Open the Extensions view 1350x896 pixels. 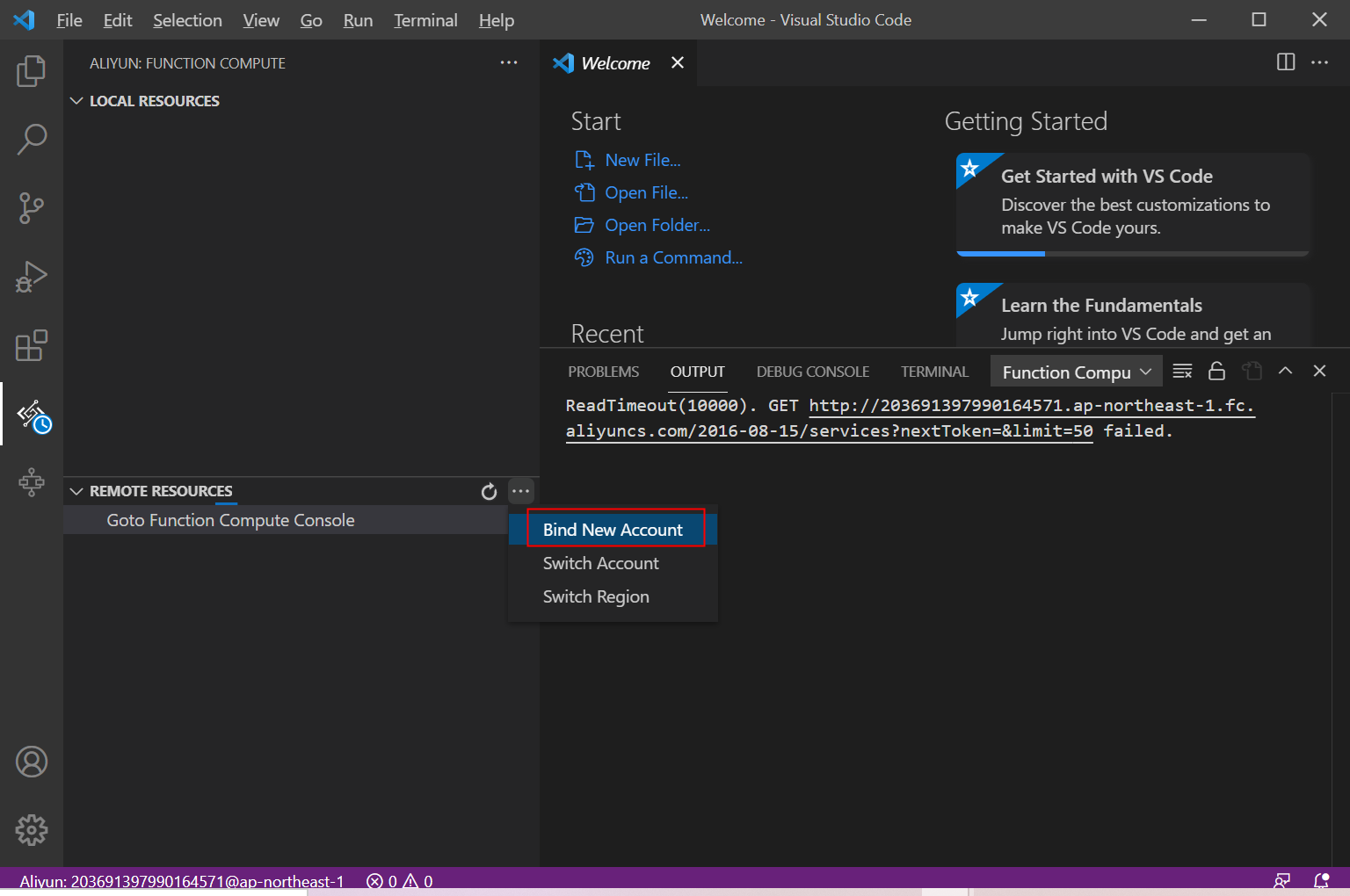tap(32, 345)
